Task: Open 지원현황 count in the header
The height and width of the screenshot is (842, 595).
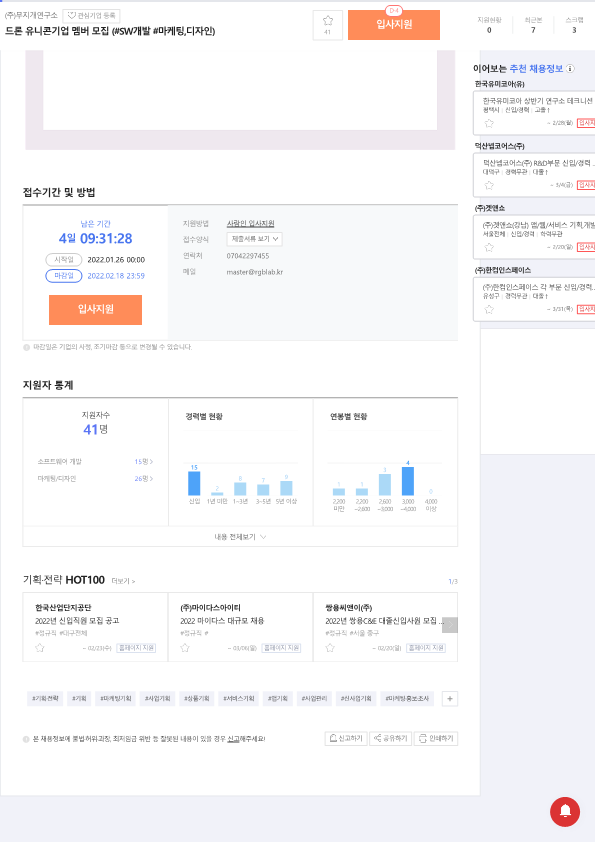Action: click(x=489, y=25)
